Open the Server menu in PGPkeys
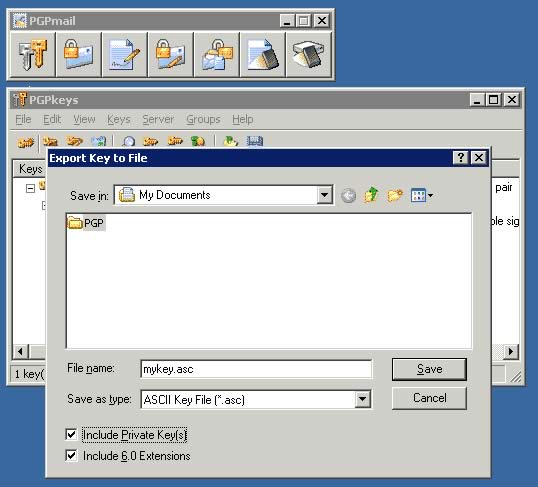538x487 pixels. 158,119
